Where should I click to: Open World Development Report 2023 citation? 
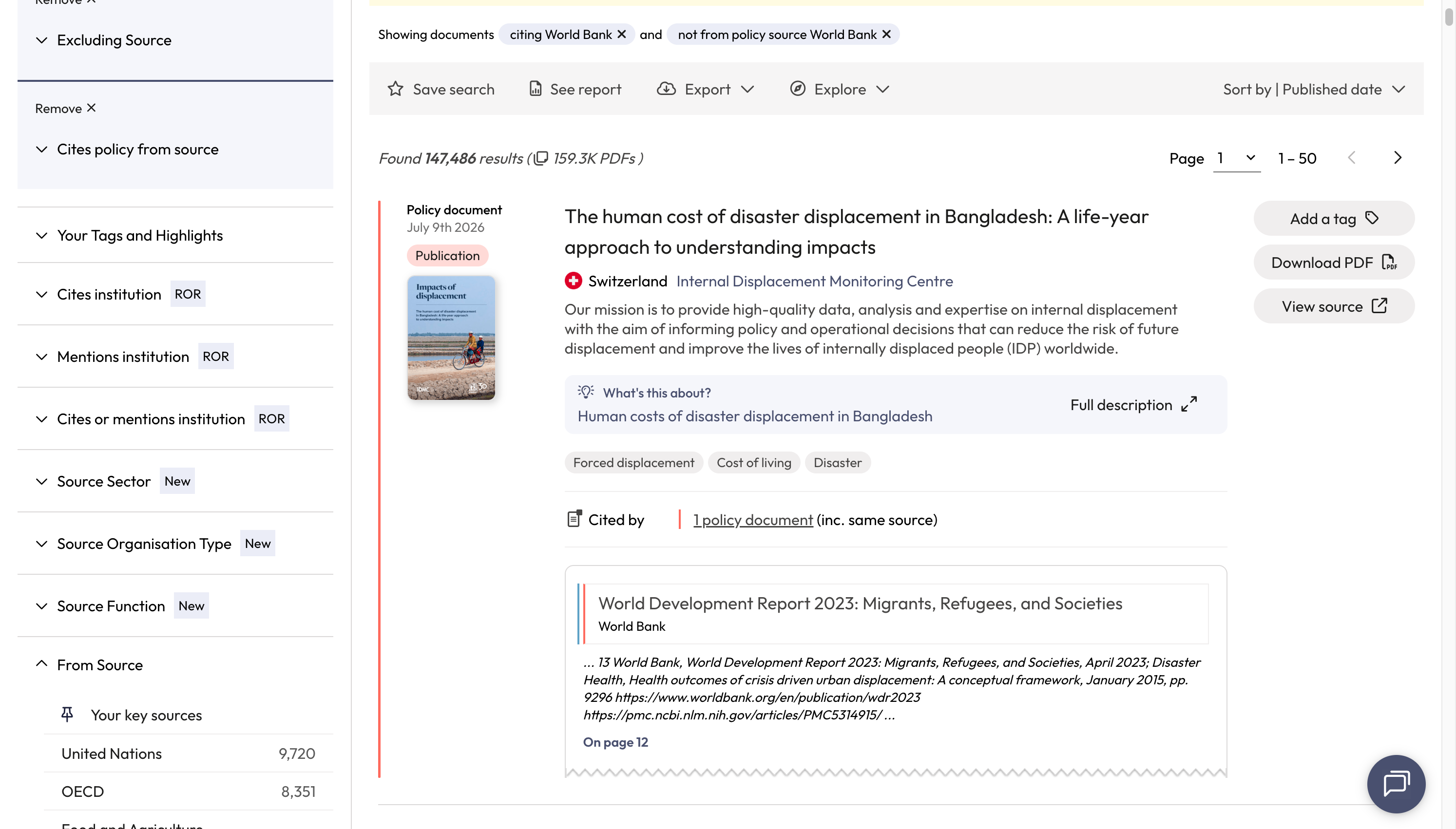[861, 603]
